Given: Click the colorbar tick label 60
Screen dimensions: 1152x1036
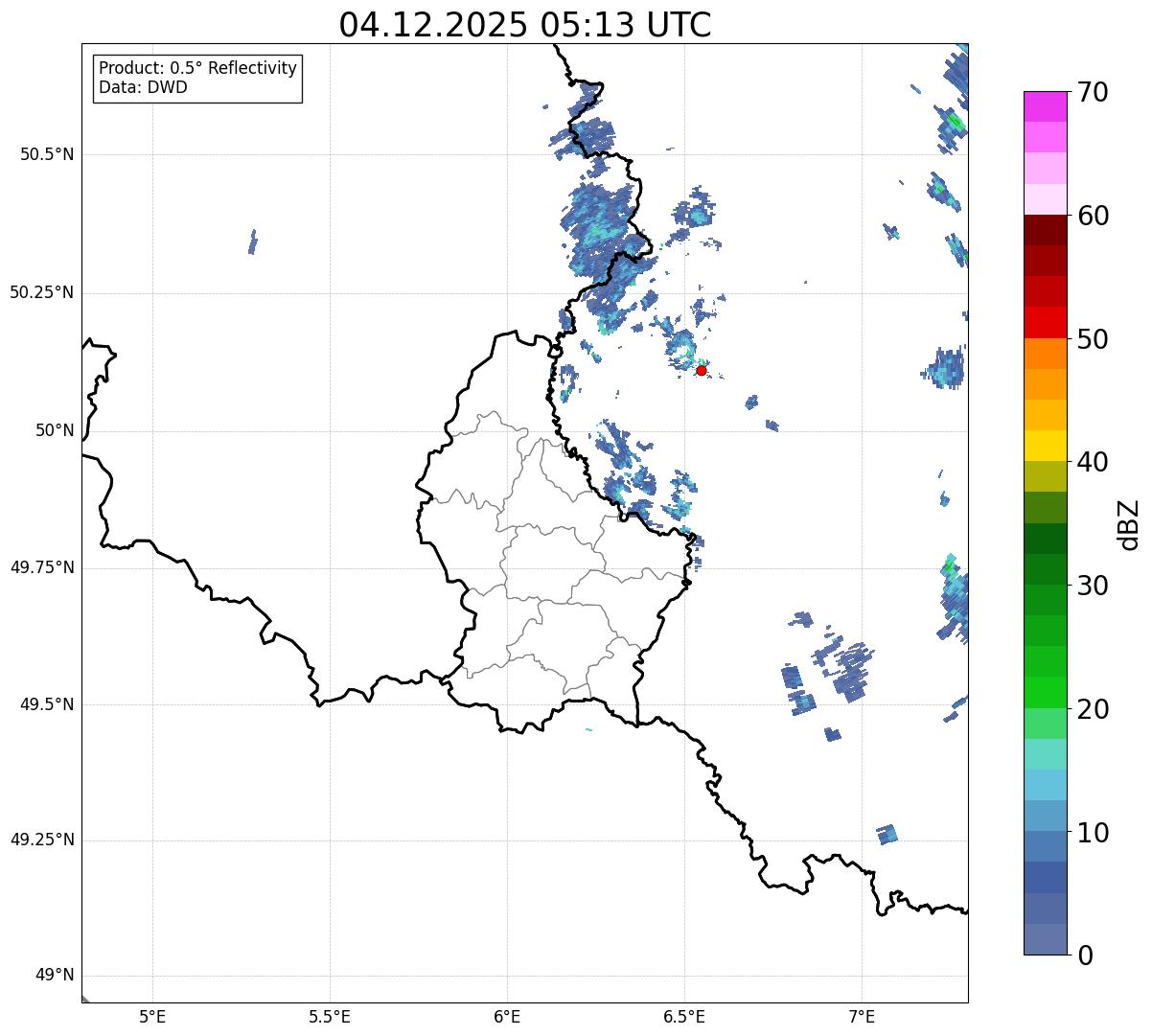Looking at the screenshot, I should pos(1093,216).
